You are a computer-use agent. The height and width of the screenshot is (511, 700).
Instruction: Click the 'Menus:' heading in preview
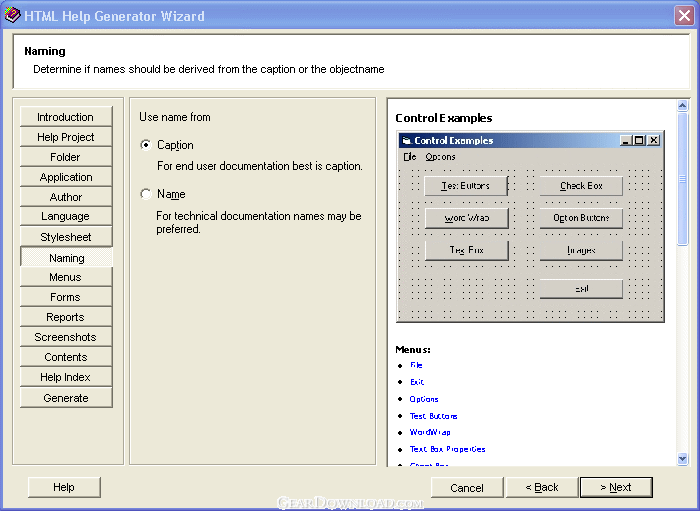[413, 349]
